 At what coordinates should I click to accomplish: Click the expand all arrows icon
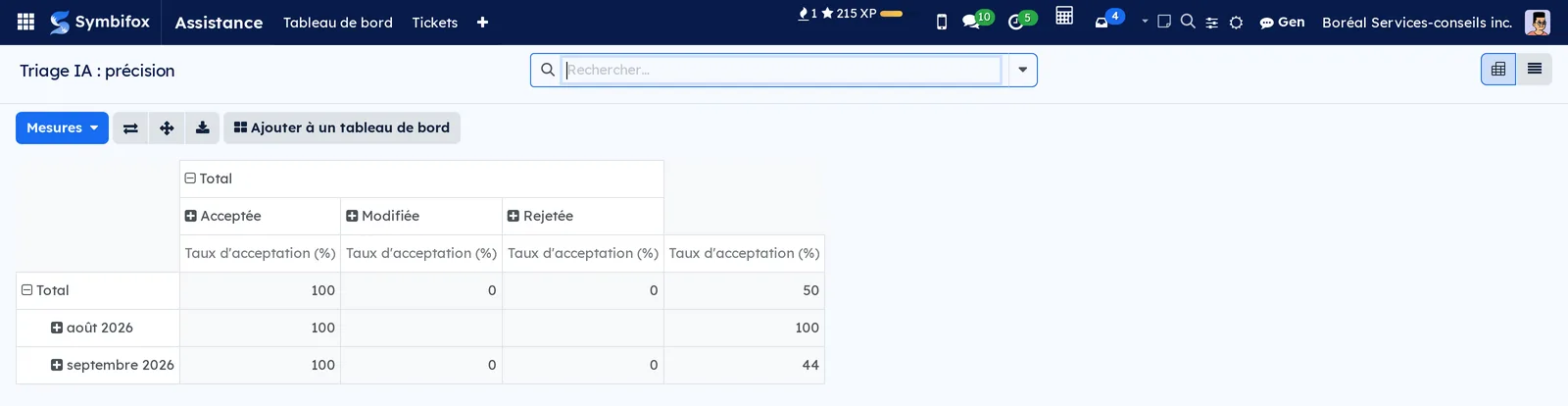tap(167, 127)
